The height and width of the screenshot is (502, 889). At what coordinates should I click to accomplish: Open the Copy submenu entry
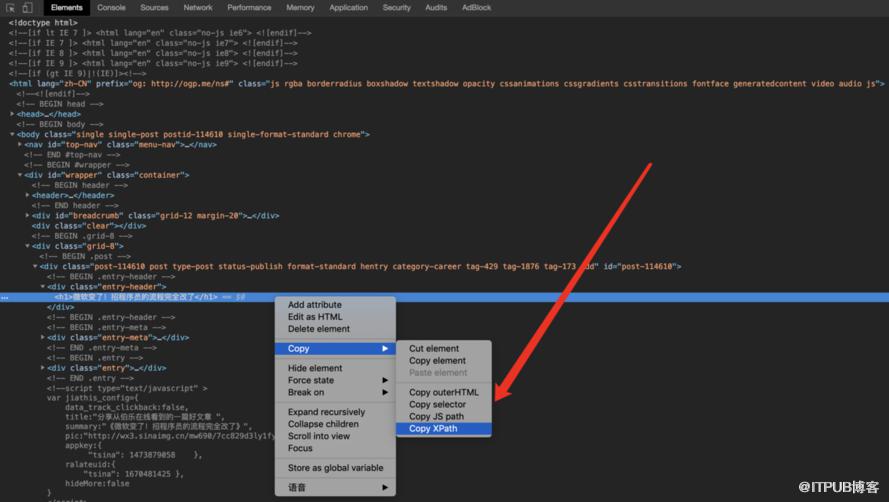(335, 348)
